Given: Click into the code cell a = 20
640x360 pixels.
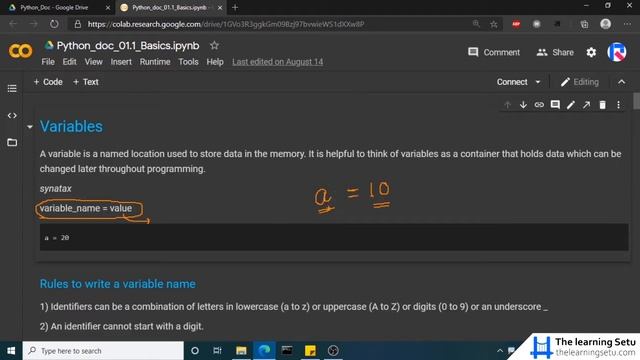Looking at the screenshot, I should pyautogui.click(x=334, y=237).
